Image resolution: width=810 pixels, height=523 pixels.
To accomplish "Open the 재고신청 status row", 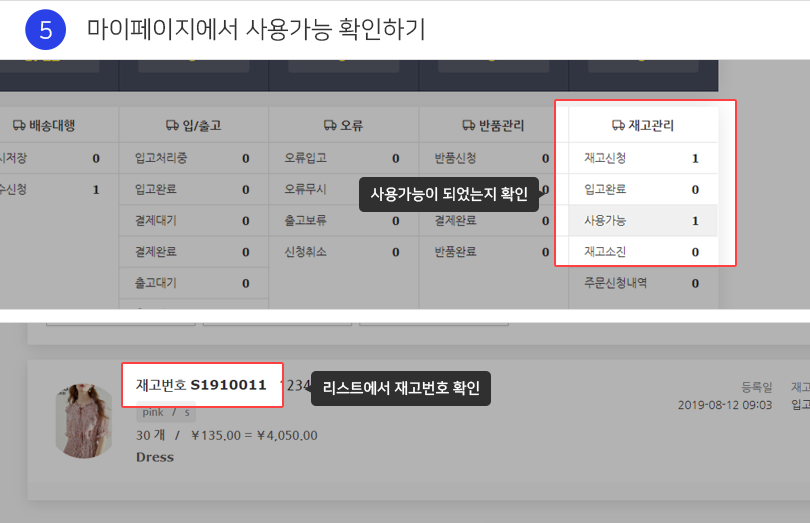I will point(642,158).
